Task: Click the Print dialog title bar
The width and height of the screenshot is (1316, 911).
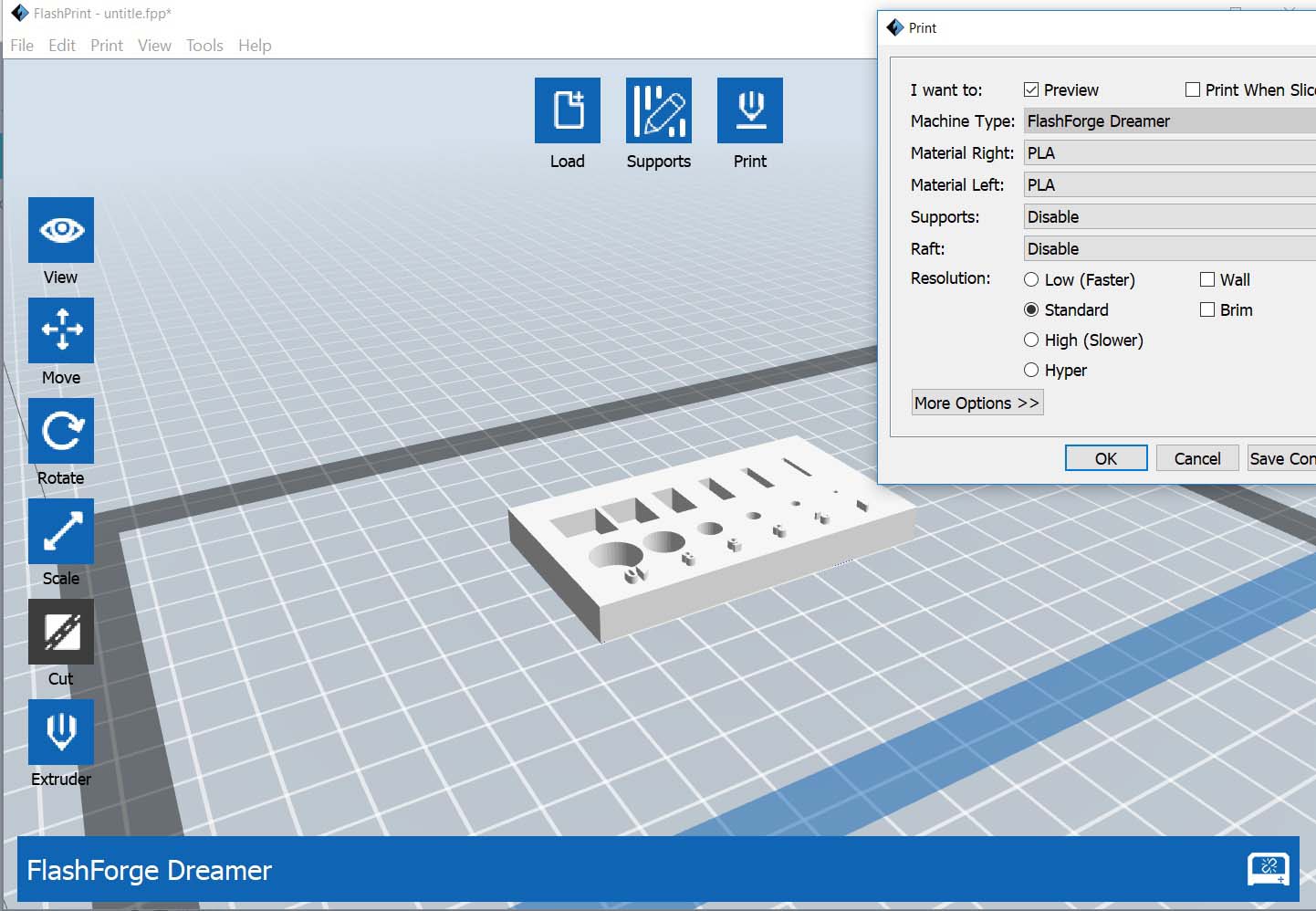Action: [1097, 27]
